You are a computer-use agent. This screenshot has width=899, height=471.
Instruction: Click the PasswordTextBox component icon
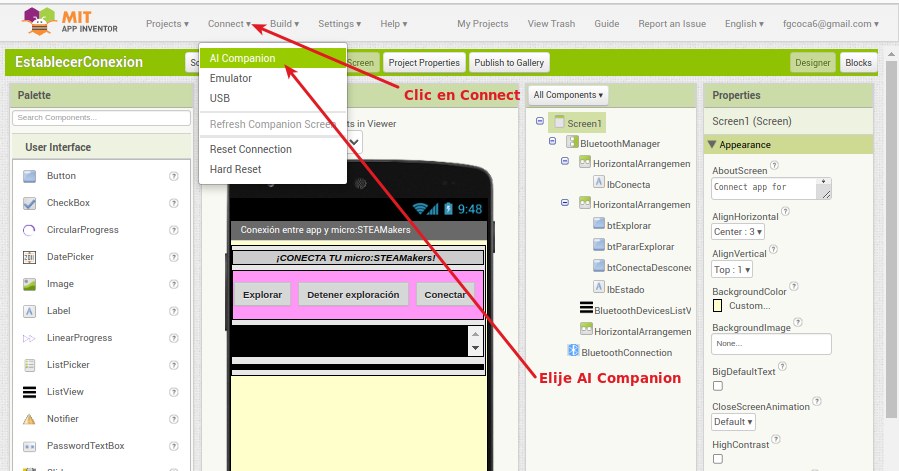(29, 446)
